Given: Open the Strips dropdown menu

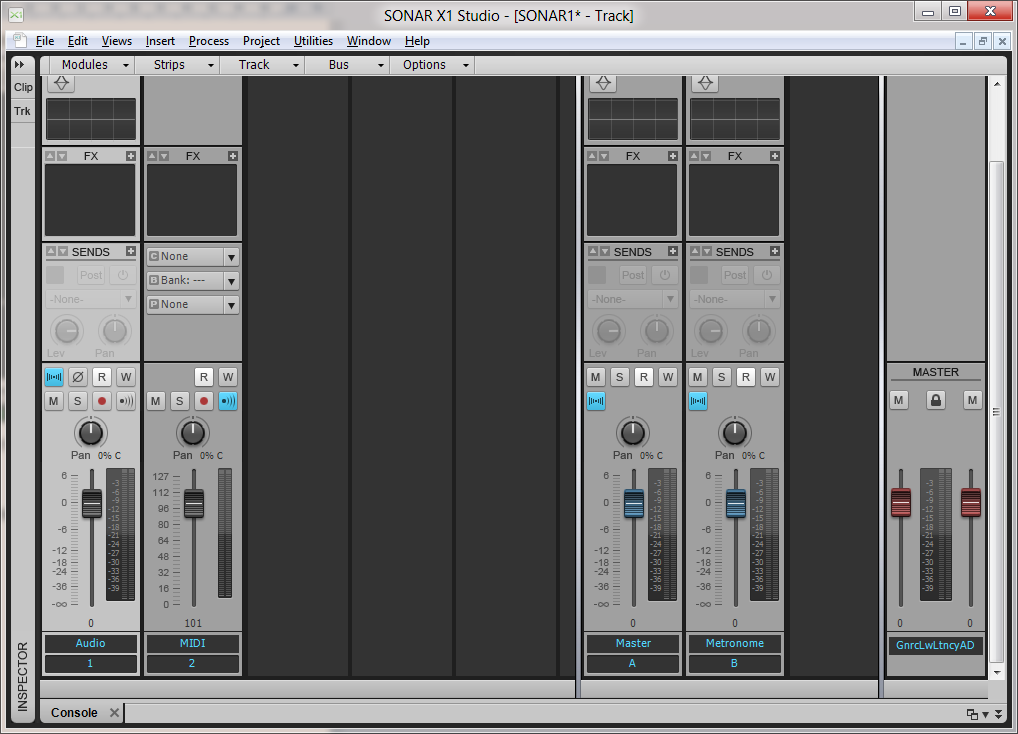Looking at the screenshot, I should (177, 65).
